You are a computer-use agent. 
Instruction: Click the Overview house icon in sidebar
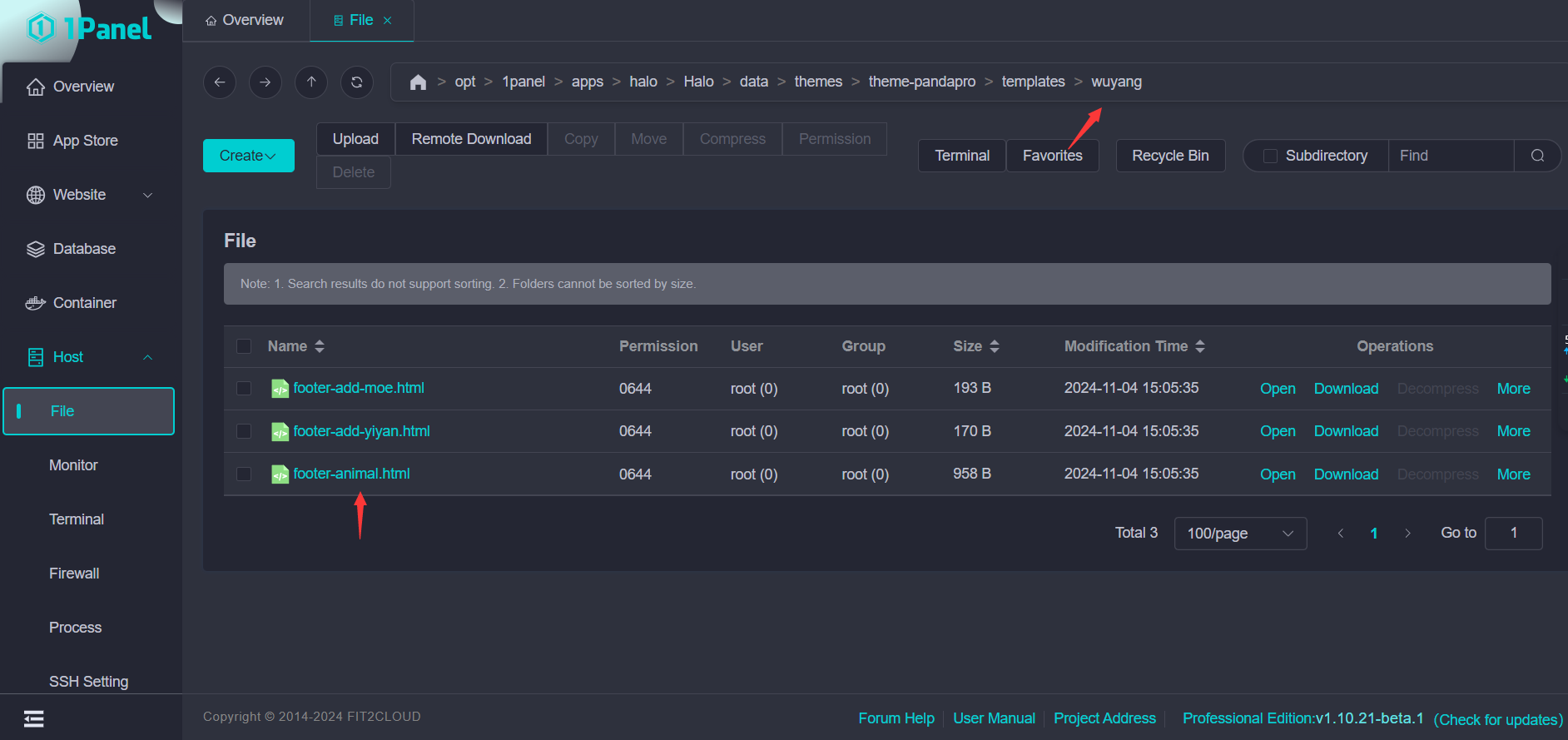pos(36,87)
